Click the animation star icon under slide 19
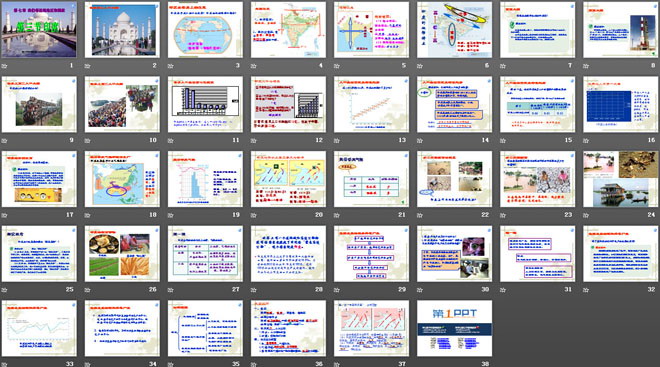 pos(171,215)
